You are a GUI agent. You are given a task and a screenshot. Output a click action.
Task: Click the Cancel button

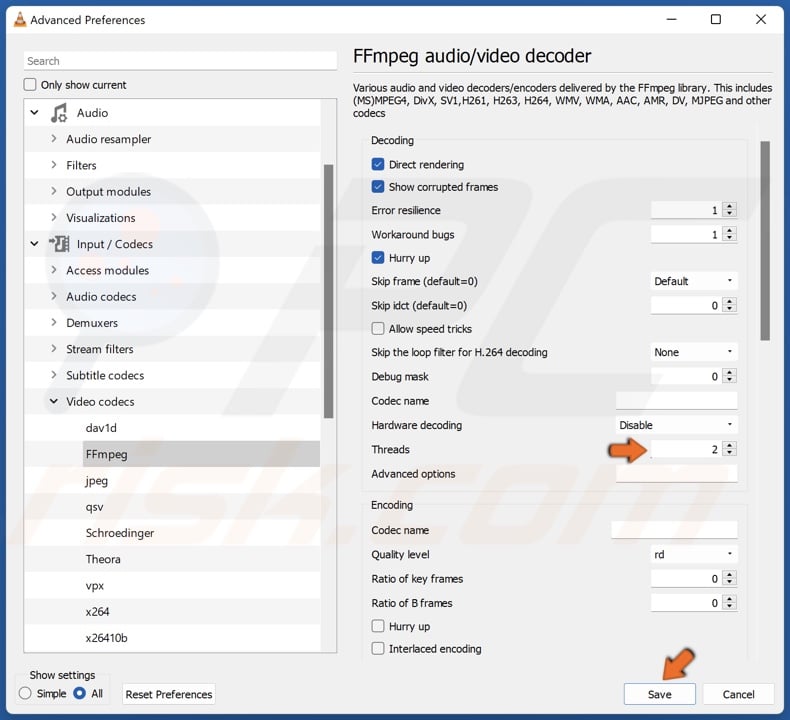pos(738,694)
